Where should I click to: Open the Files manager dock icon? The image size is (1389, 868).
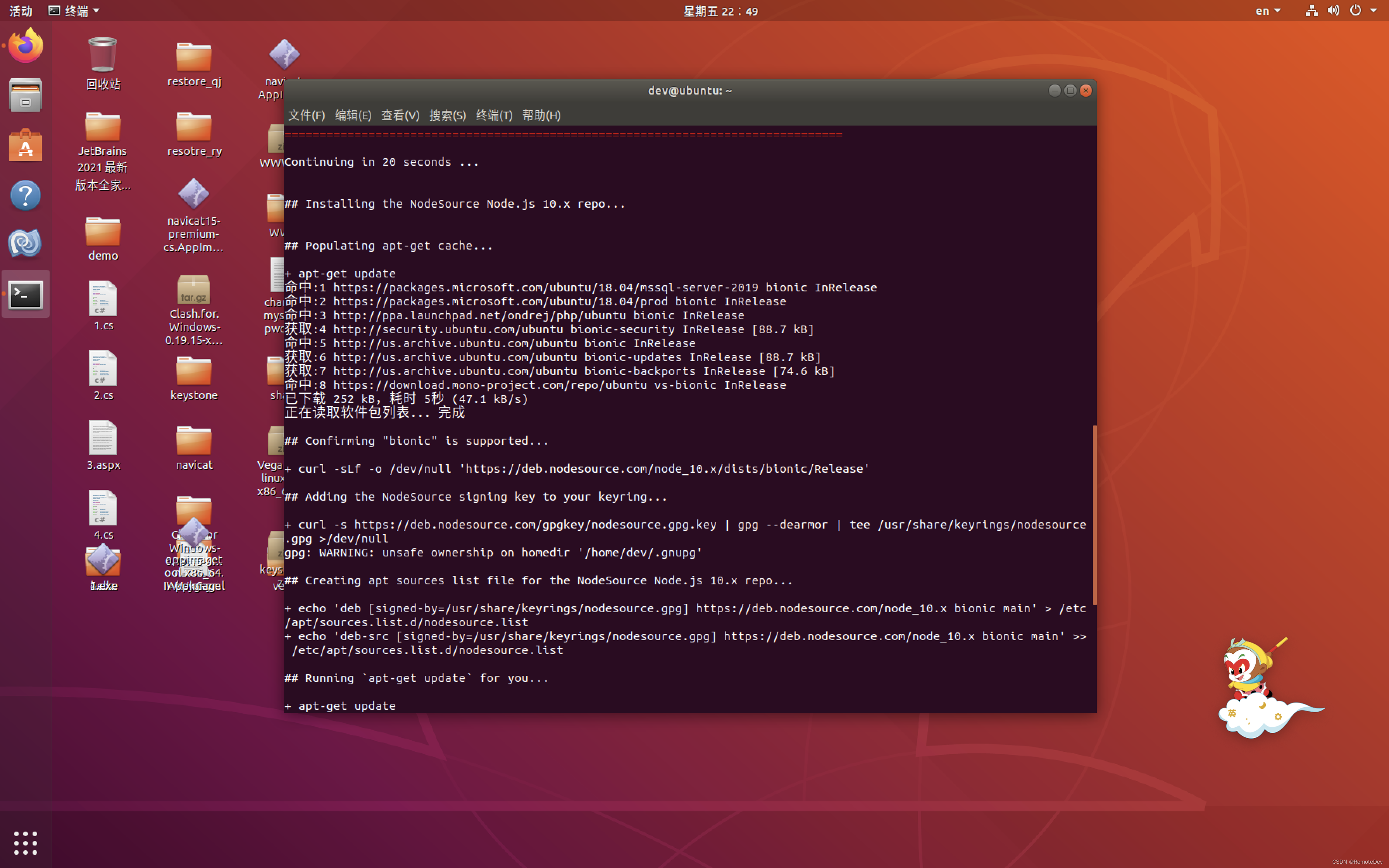pos(25,95)
